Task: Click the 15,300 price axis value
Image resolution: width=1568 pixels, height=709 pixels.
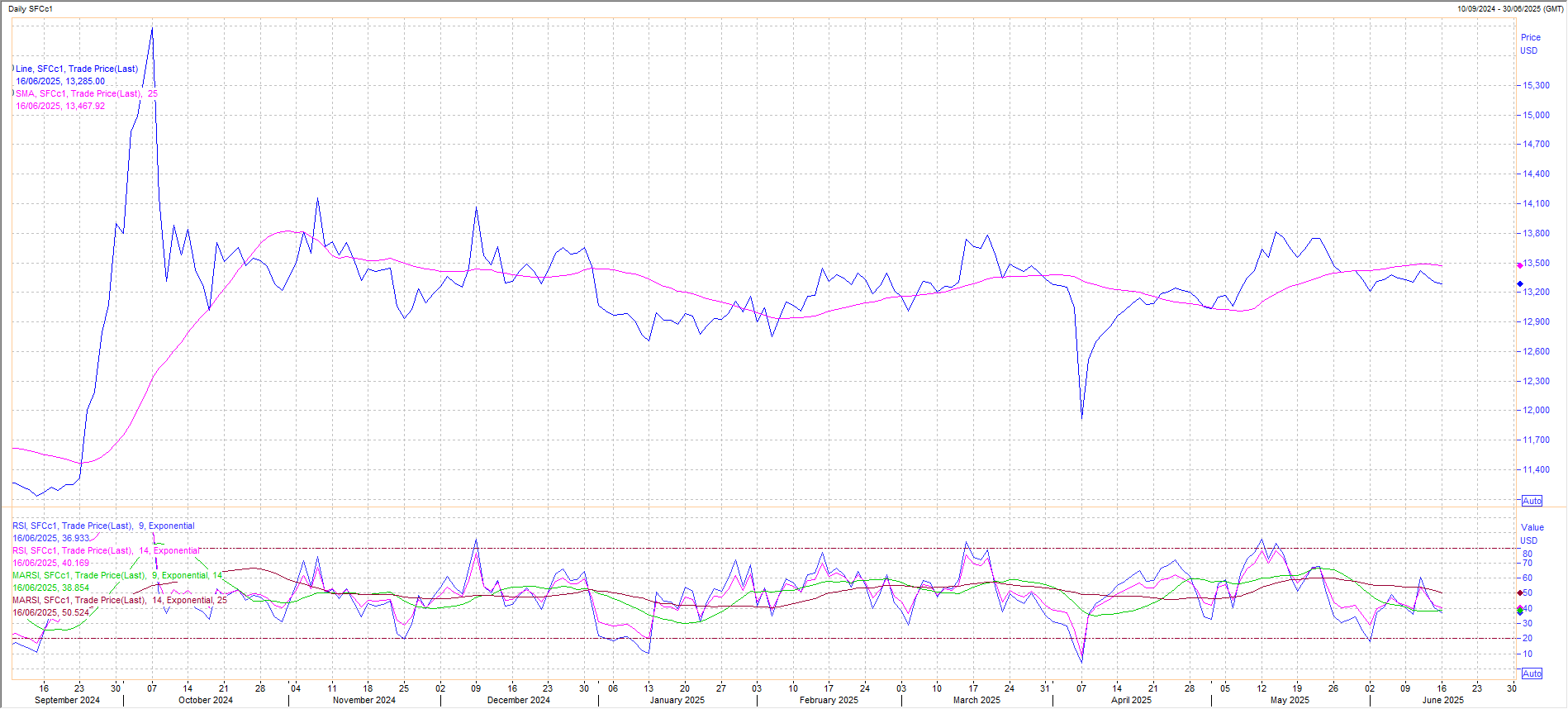Action: [1537, 86]
